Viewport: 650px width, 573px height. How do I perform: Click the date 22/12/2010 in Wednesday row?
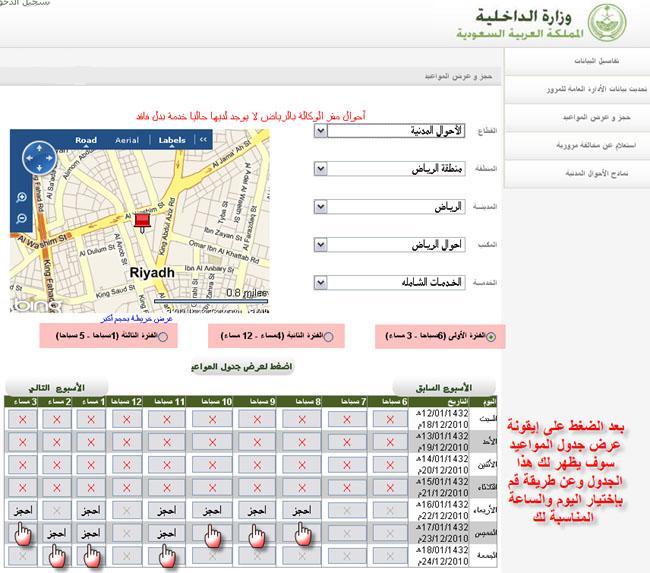pyautogui.click(x=443, y=516)
